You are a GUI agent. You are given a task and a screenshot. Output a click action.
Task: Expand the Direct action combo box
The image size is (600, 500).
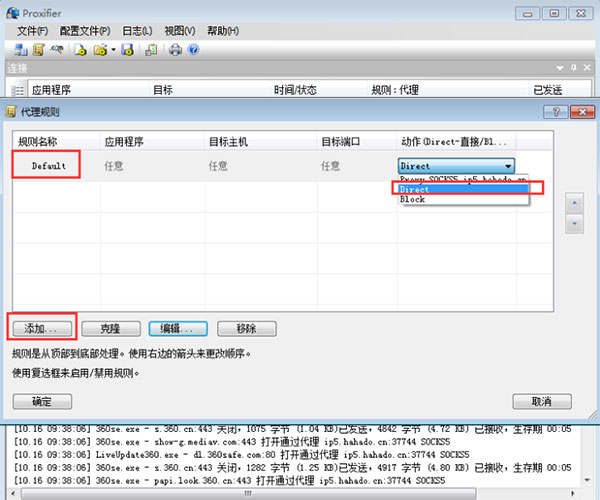click(509, 166)
